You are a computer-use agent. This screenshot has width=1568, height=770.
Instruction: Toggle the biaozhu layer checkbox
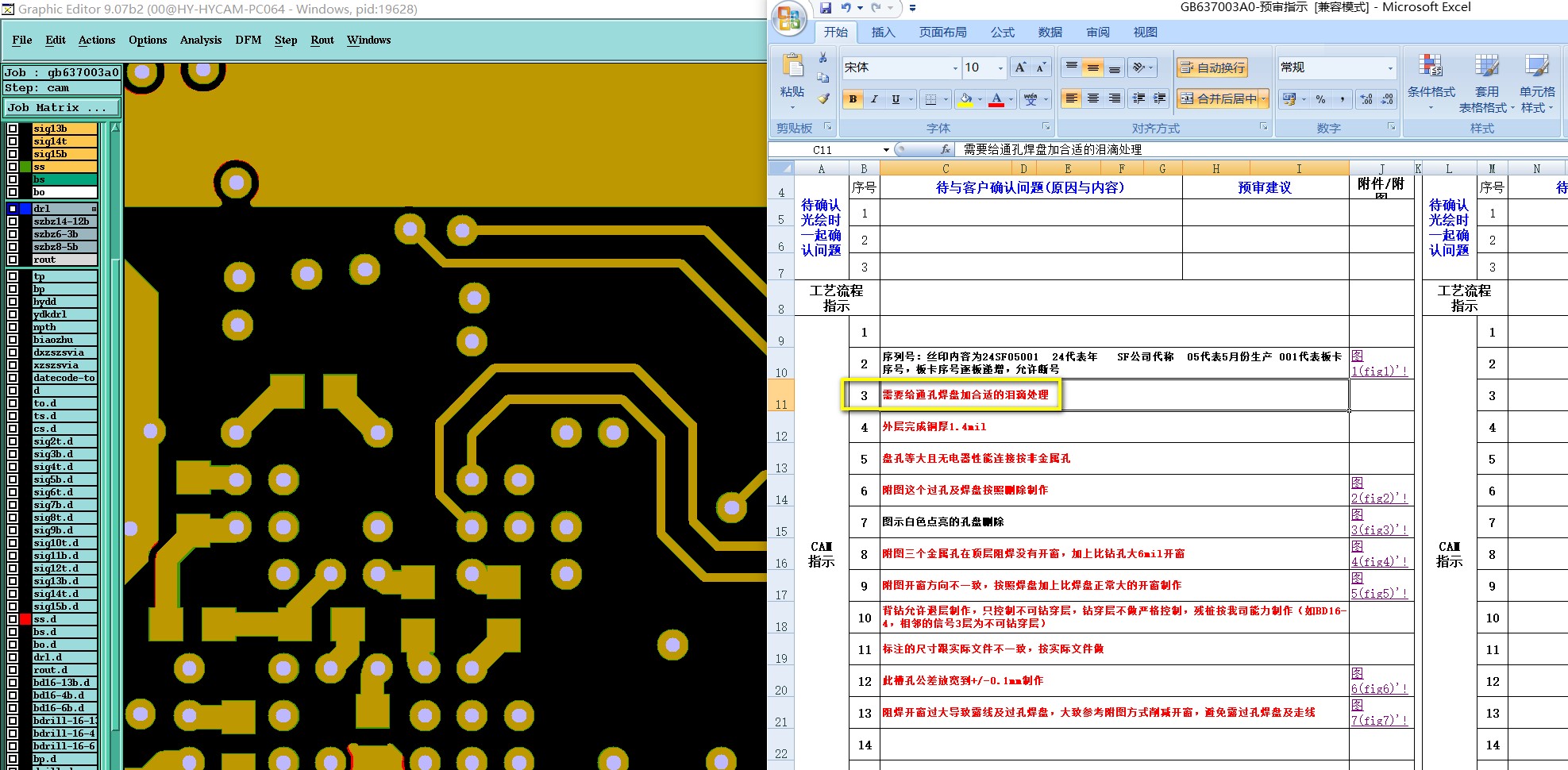13,340
